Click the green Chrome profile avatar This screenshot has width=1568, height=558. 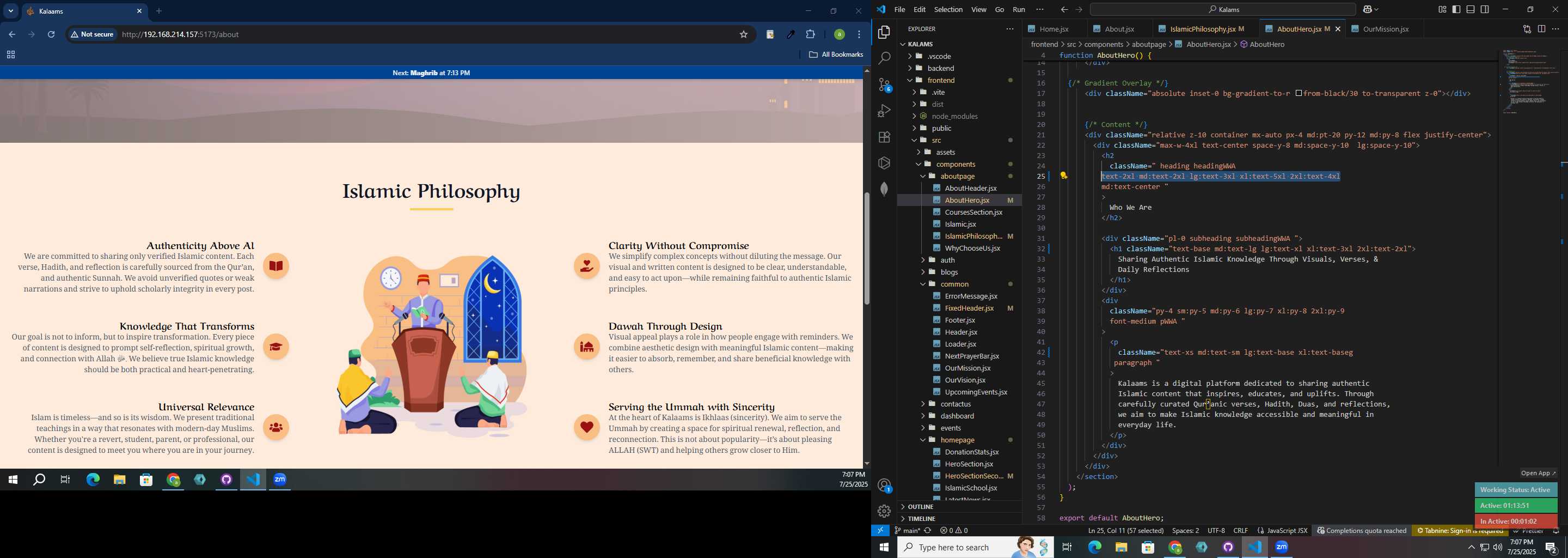click(x=839, y=35)
